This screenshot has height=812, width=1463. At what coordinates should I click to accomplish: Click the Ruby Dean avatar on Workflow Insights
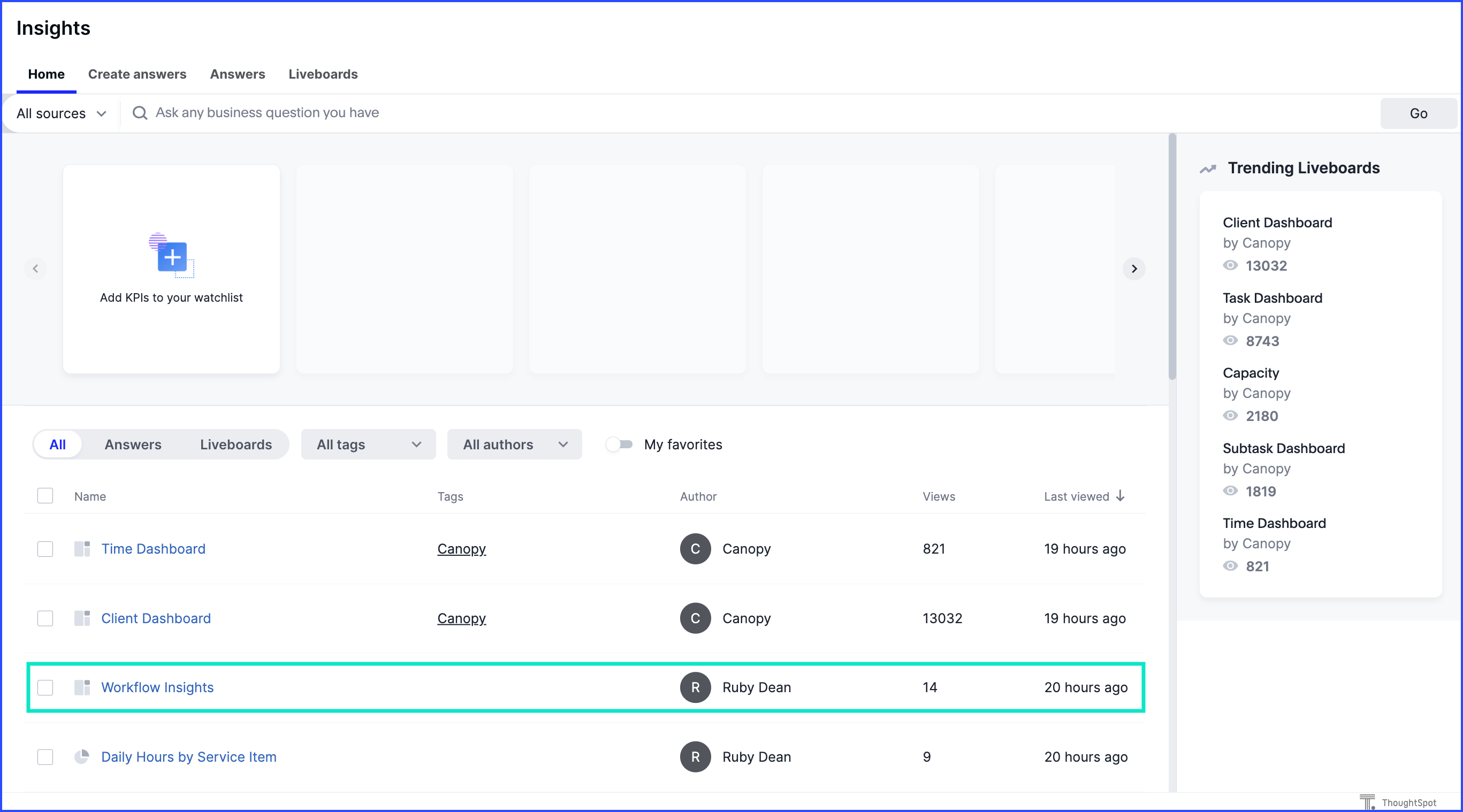click(x=695, y=687)
